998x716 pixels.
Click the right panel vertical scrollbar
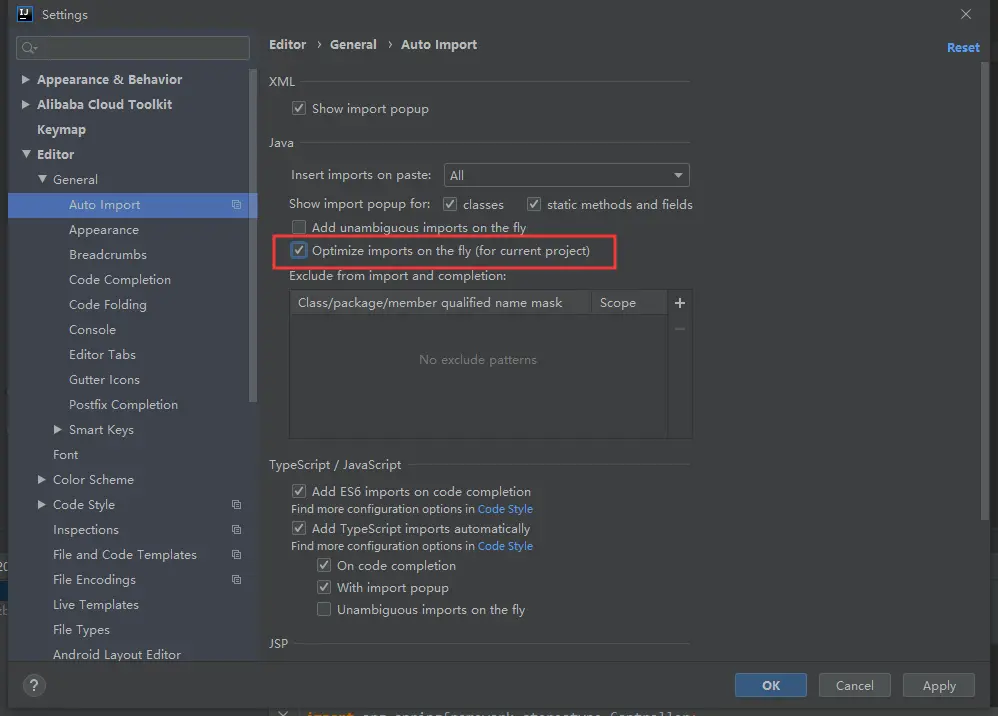985,291
